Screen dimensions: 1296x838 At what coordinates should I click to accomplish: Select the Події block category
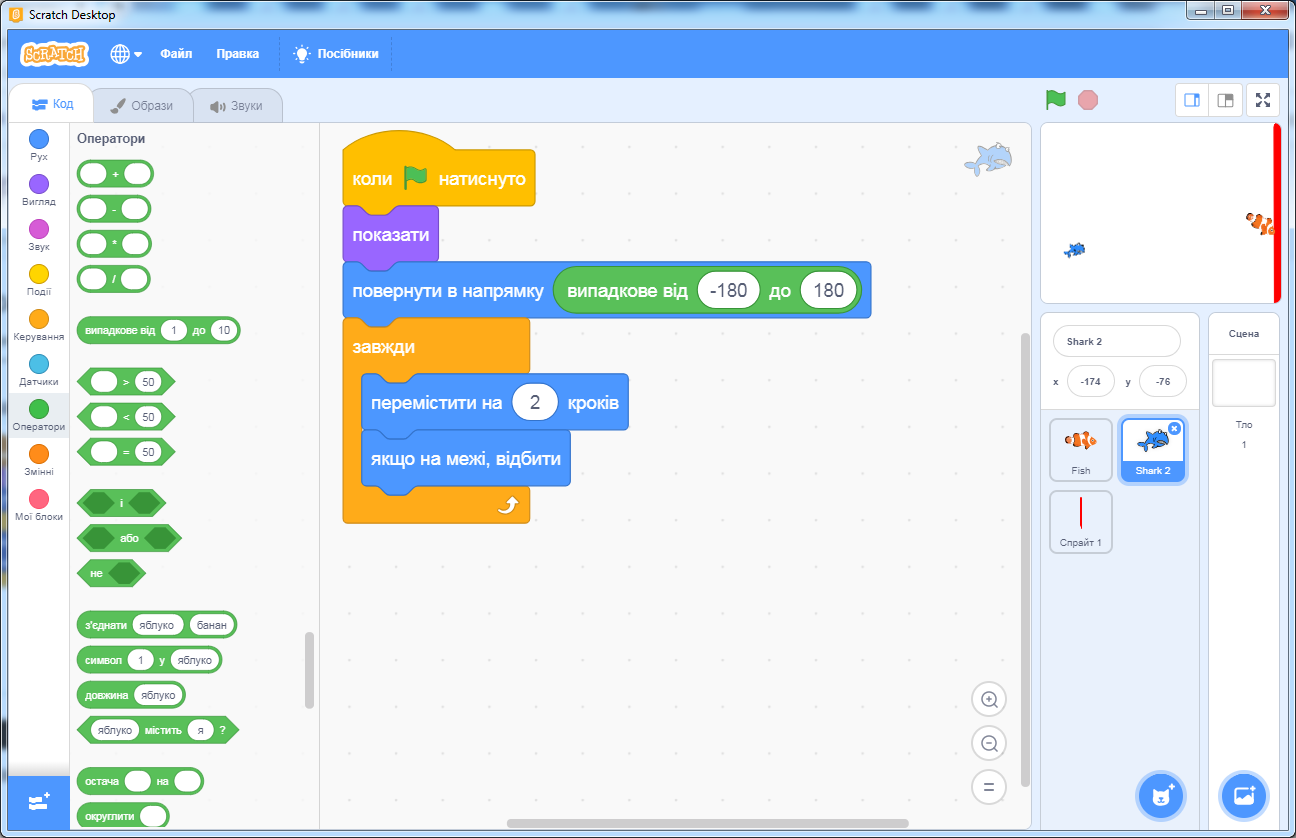39,281
